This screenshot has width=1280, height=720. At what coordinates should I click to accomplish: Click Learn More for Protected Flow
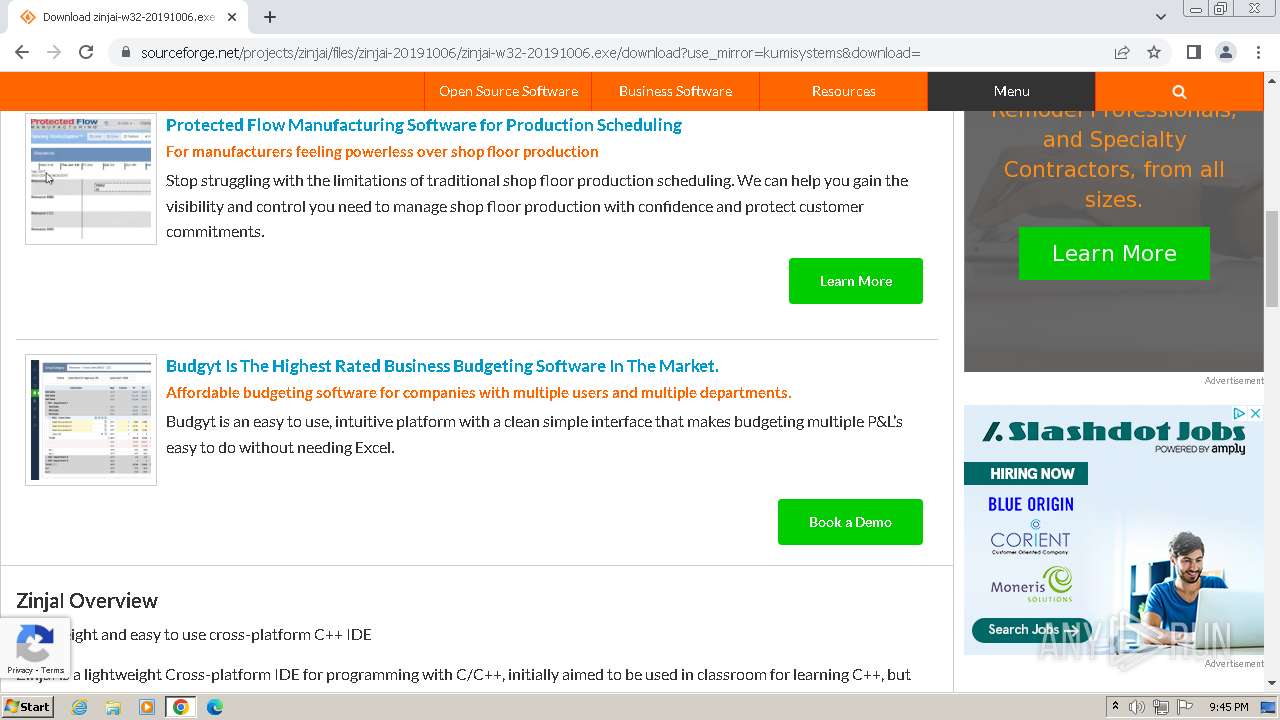856,281
